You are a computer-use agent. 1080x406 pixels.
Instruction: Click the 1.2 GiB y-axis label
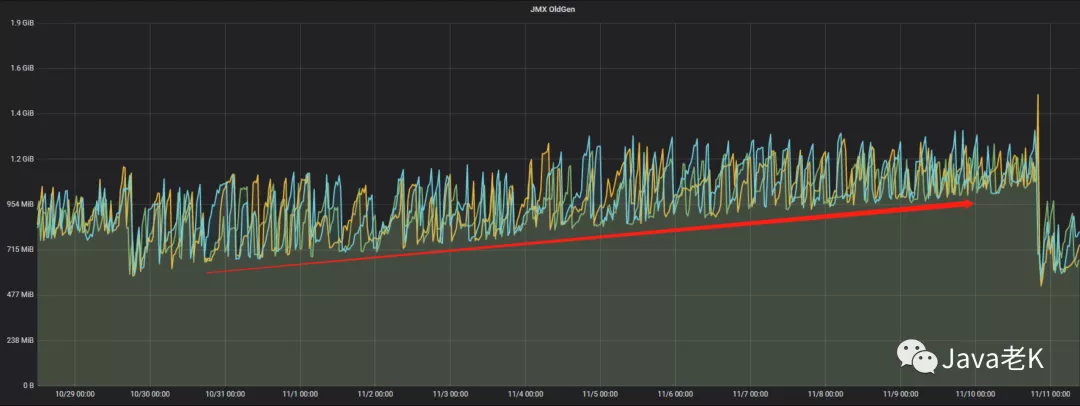21,159
